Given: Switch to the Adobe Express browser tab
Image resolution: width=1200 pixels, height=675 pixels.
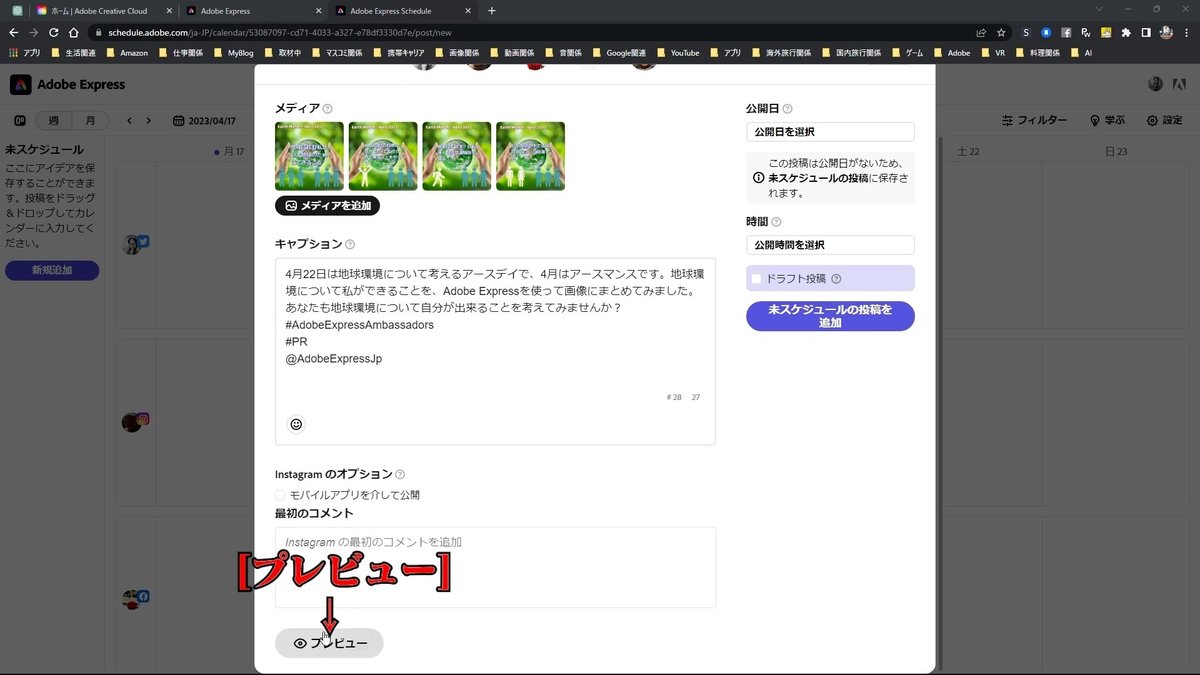Looking at the screenshot, I should coord(253,10).
